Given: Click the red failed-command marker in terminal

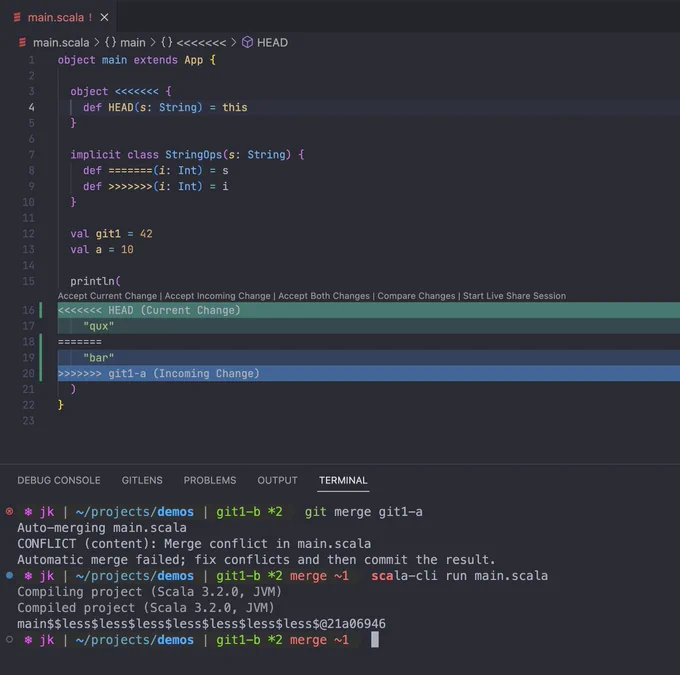Looking at the screenshot, I should [10, 511].
